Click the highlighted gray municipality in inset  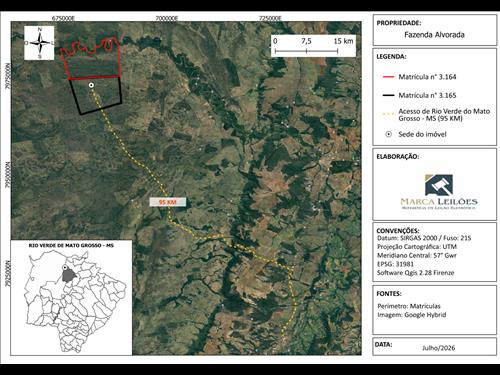(69, 276)
